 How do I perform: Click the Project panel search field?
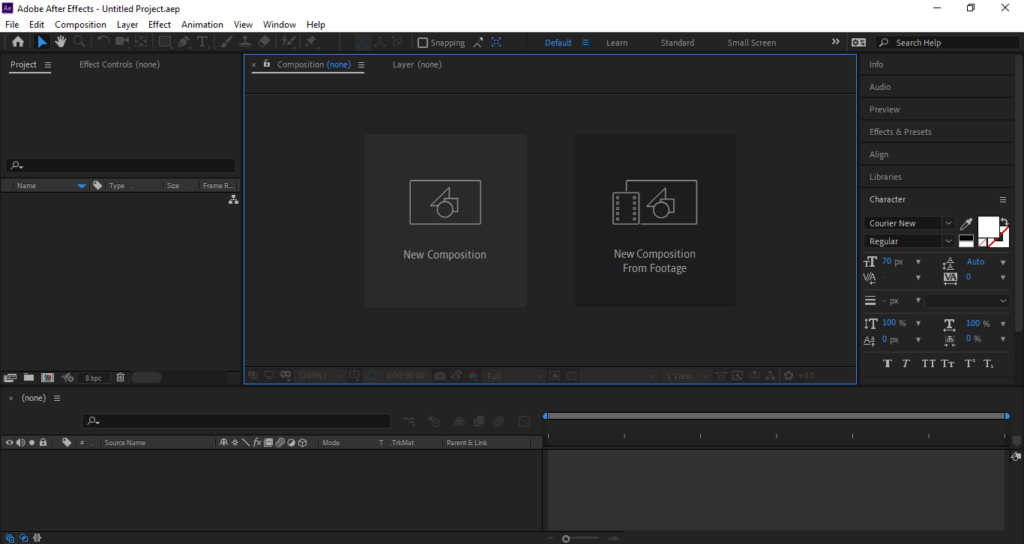pyautogui.click(x=121, y=166)
